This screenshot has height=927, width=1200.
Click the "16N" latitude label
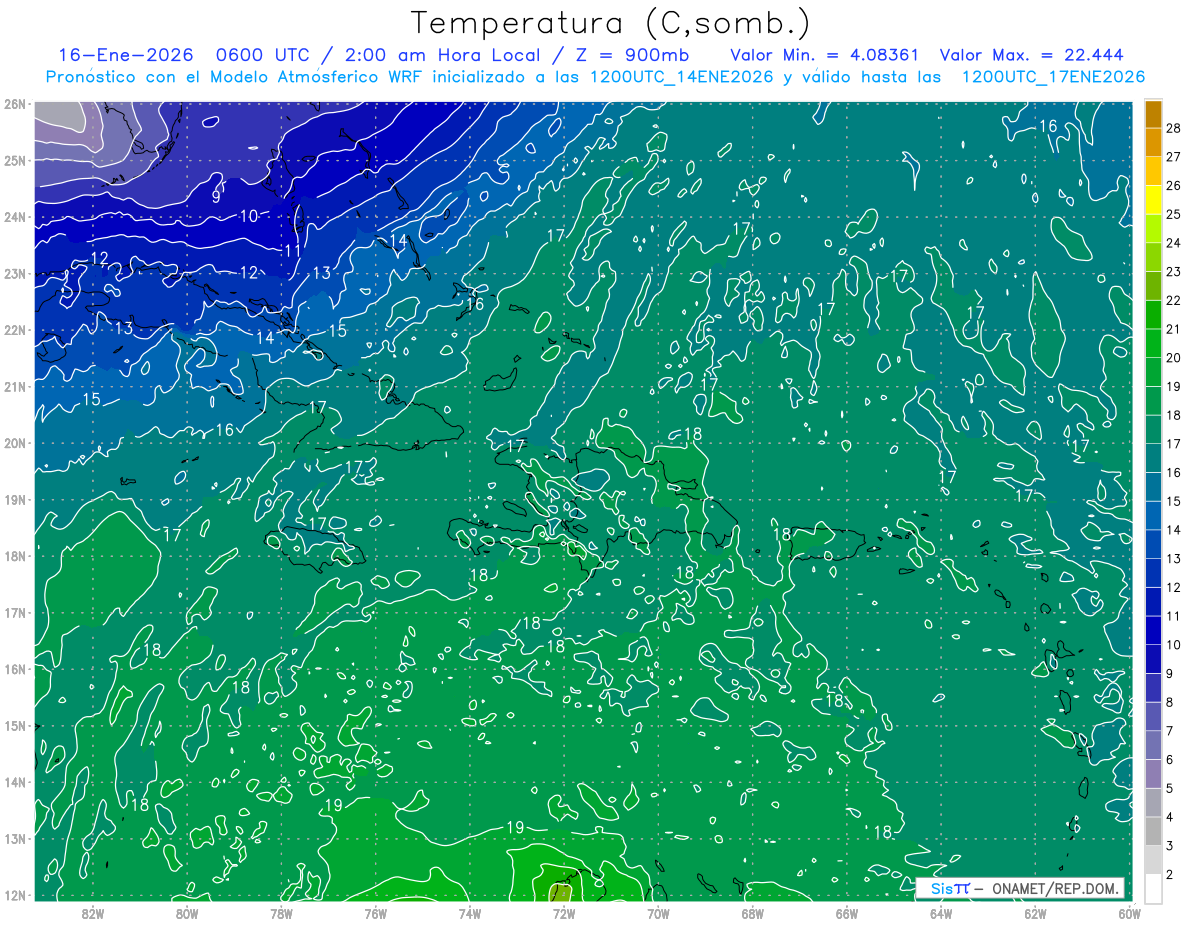15,669
